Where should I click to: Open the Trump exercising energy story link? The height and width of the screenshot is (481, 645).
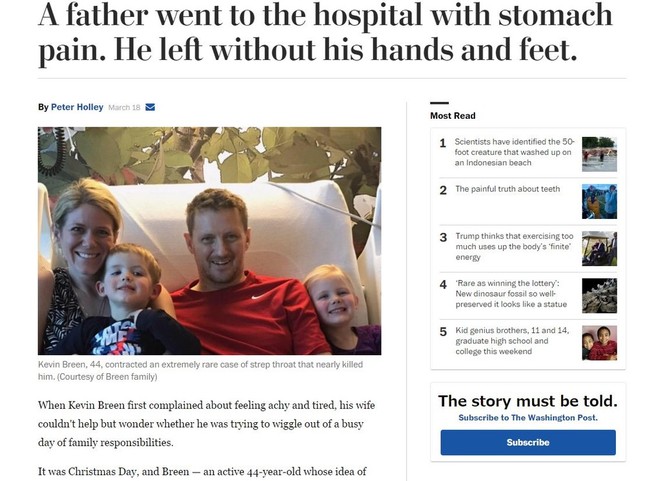(x=514, y=246)
